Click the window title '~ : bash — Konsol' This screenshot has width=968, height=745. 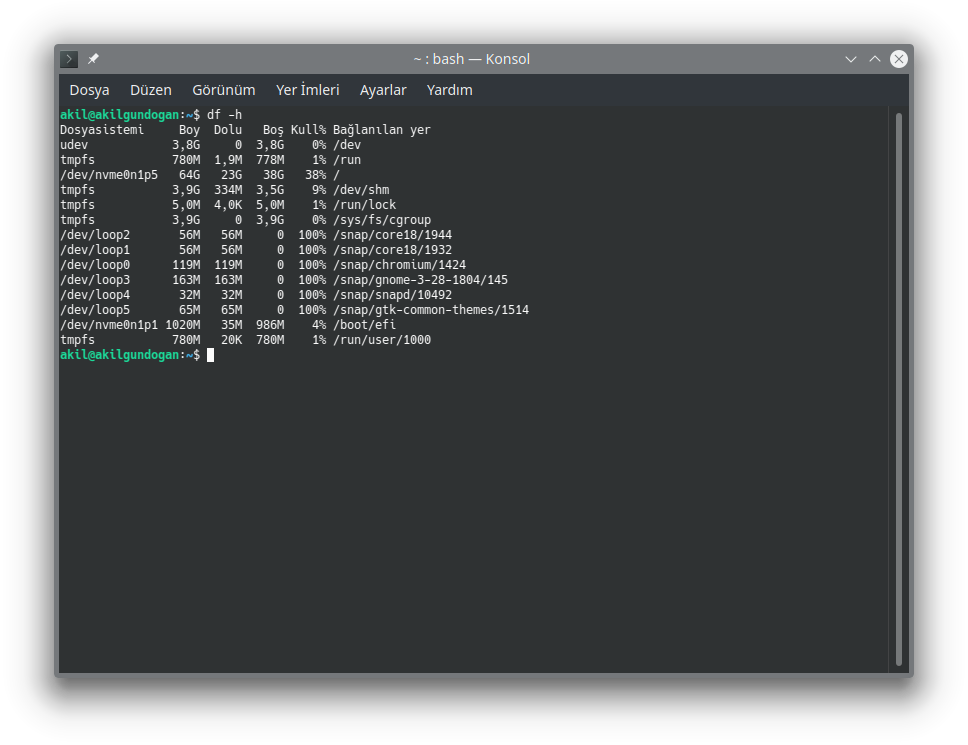click(472, 59)
